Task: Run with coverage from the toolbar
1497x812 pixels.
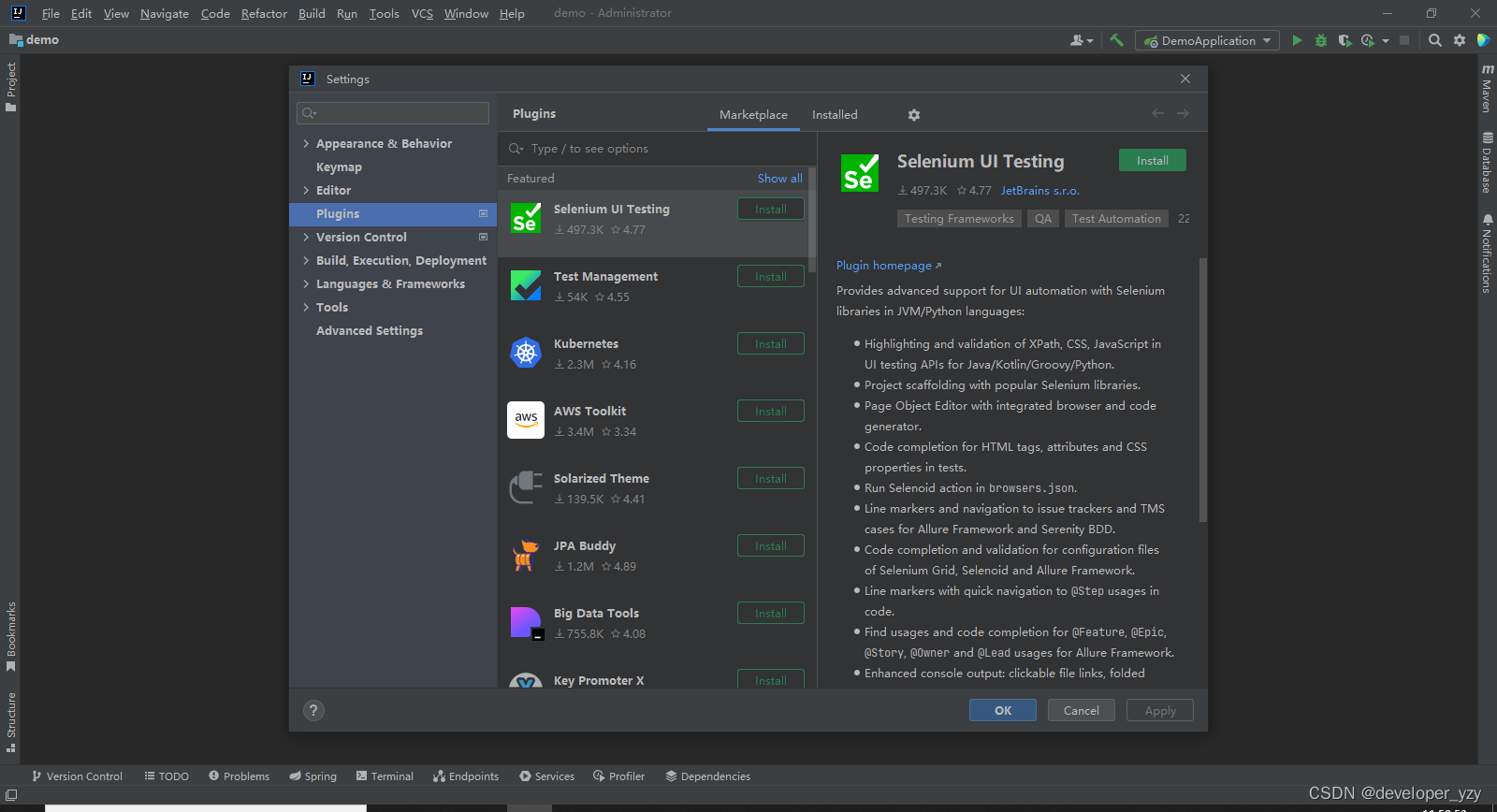Action: tap(1344, 40)
